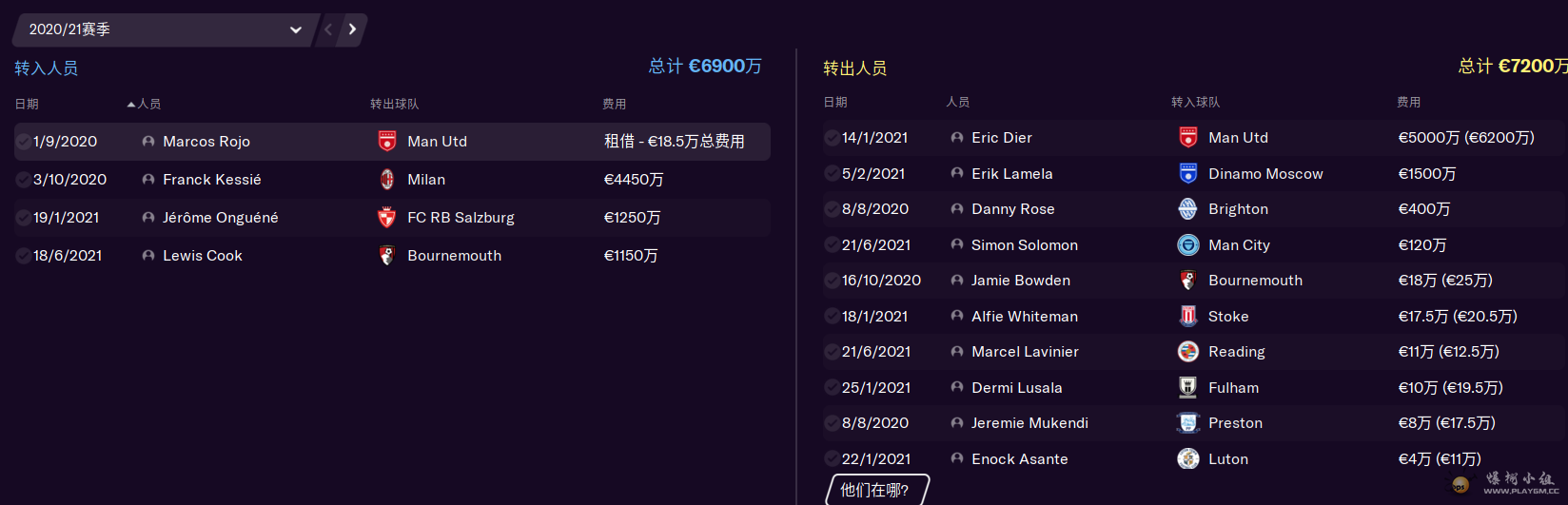Tick the checkbox for the Franck Kessié transfer
The height and width of the screenshot is (505, 1568).
click(24, 180)
